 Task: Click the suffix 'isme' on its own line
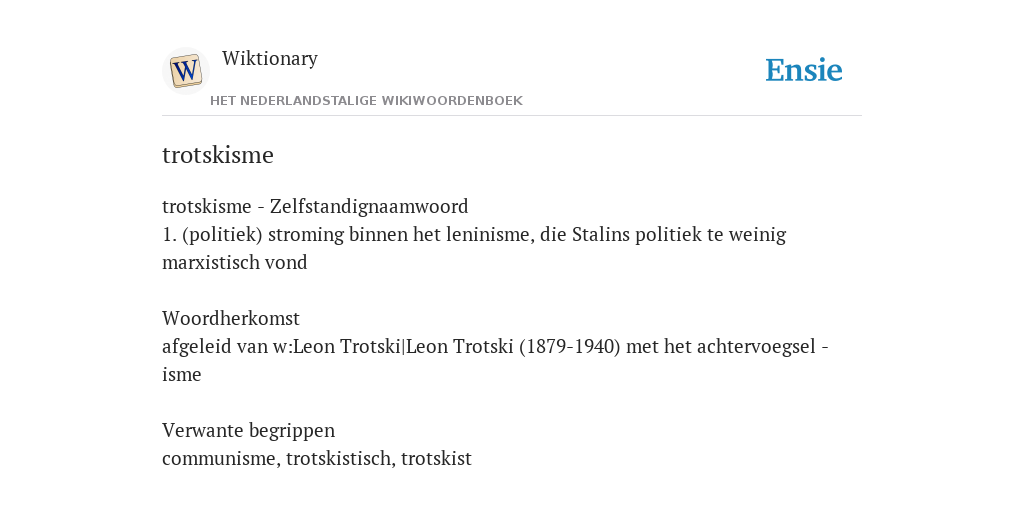click(x=182, y=375)
